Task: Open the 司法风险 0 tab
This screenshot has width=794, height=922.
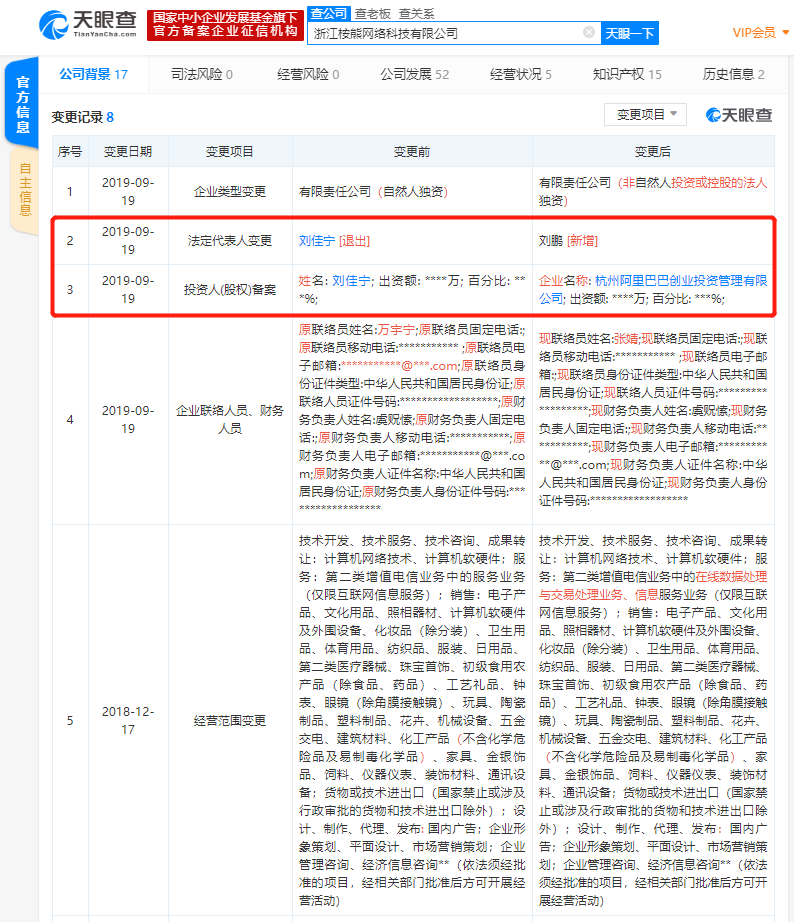Action: [x=202, y=75]
